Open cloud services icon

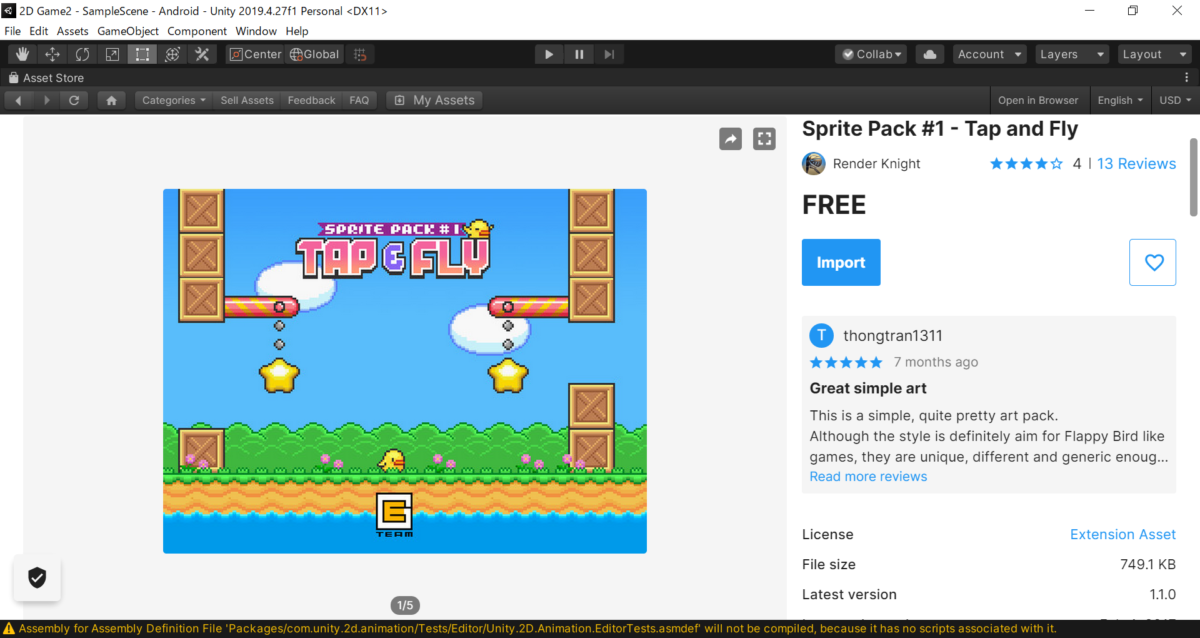pos(931,54)
